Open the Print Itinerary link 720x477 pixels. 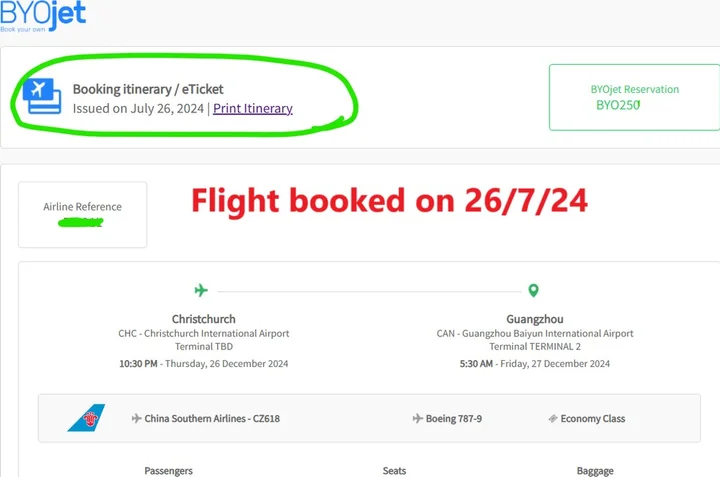click(253, 108)
